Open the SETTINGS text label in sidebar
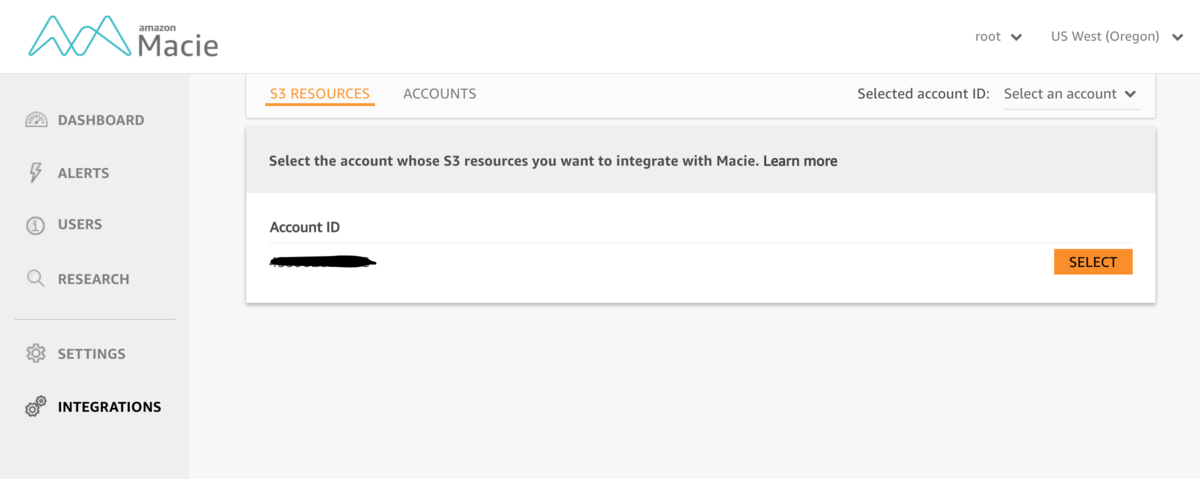The image size is (1200, 479). click(x=92, y=354)
